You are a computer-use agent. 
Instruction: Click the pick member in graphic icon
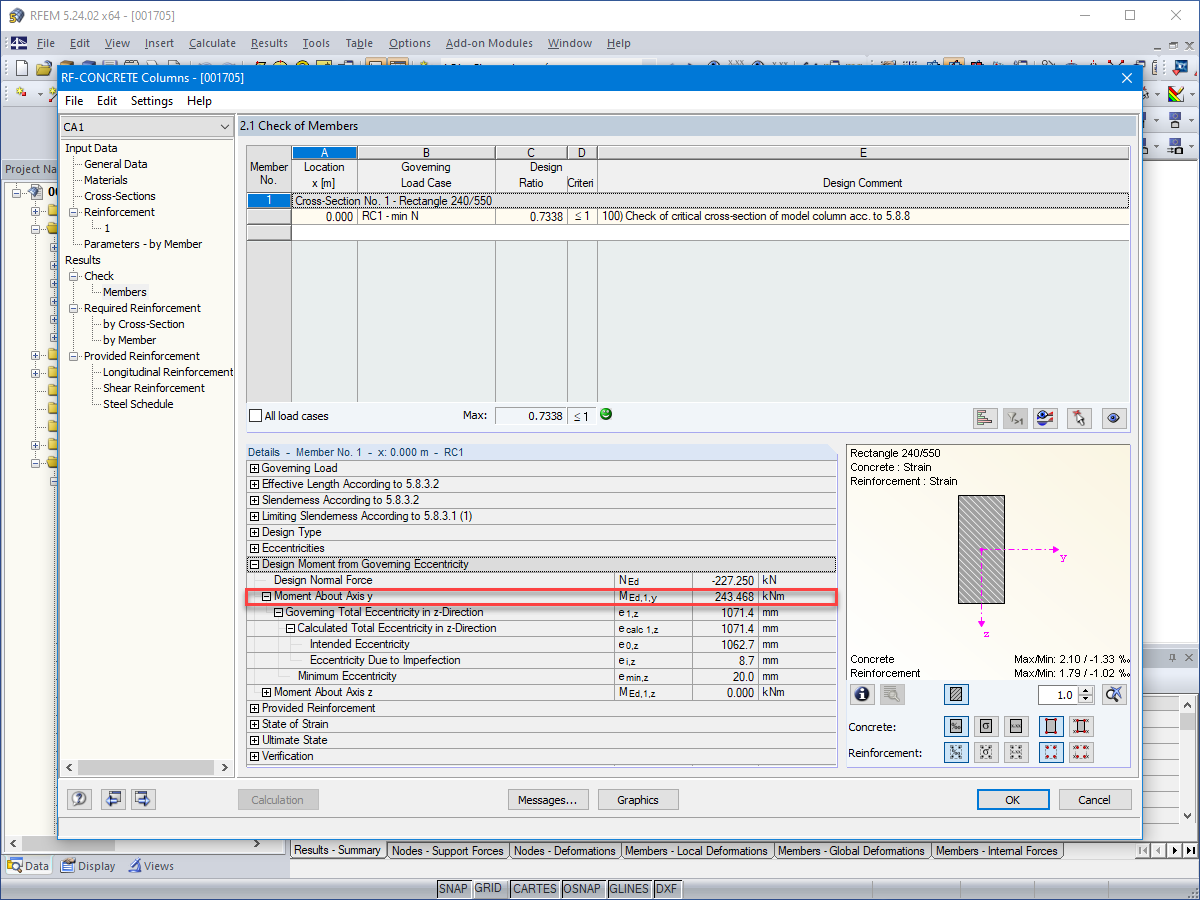click(x=1077, y=418)
